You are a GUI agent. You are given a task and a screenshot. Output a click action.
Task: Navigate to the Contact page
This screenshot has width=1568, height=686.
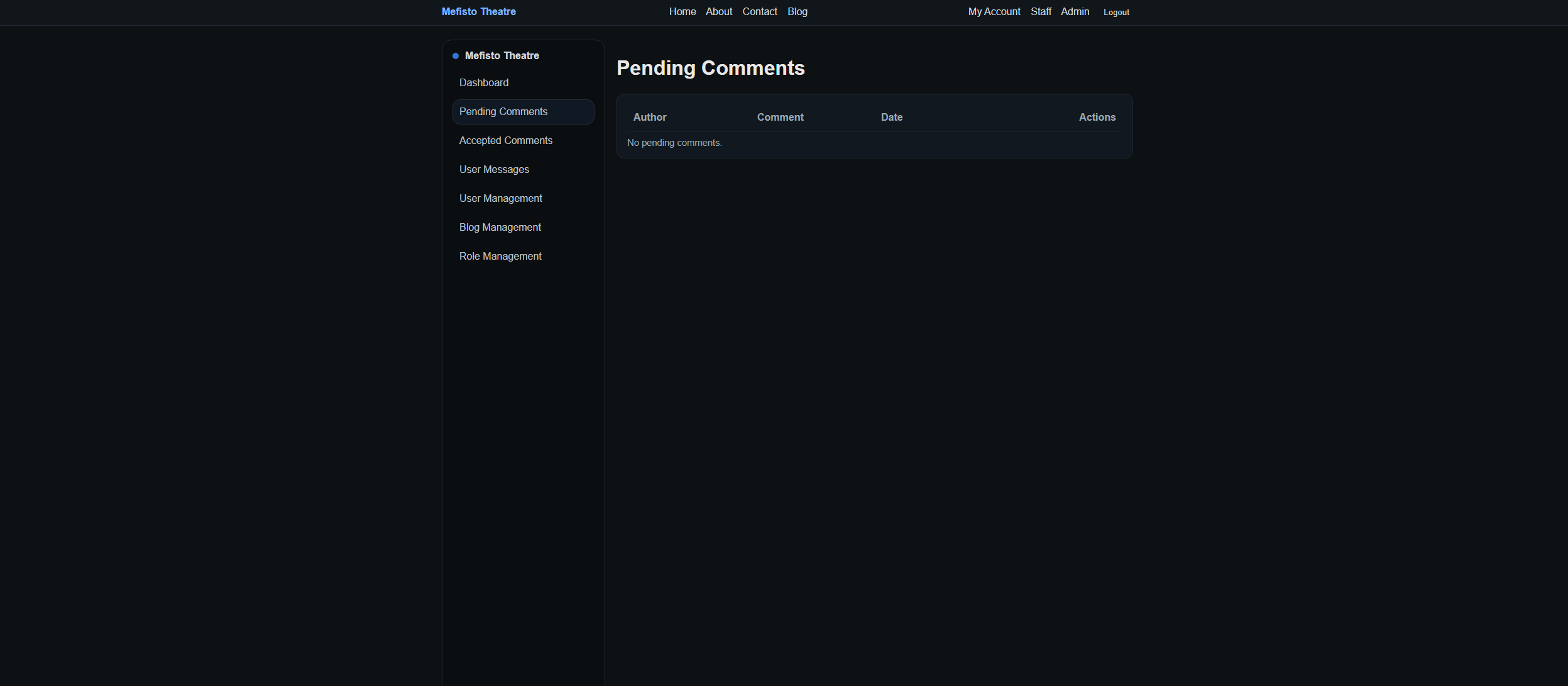(x=759, y=11)
